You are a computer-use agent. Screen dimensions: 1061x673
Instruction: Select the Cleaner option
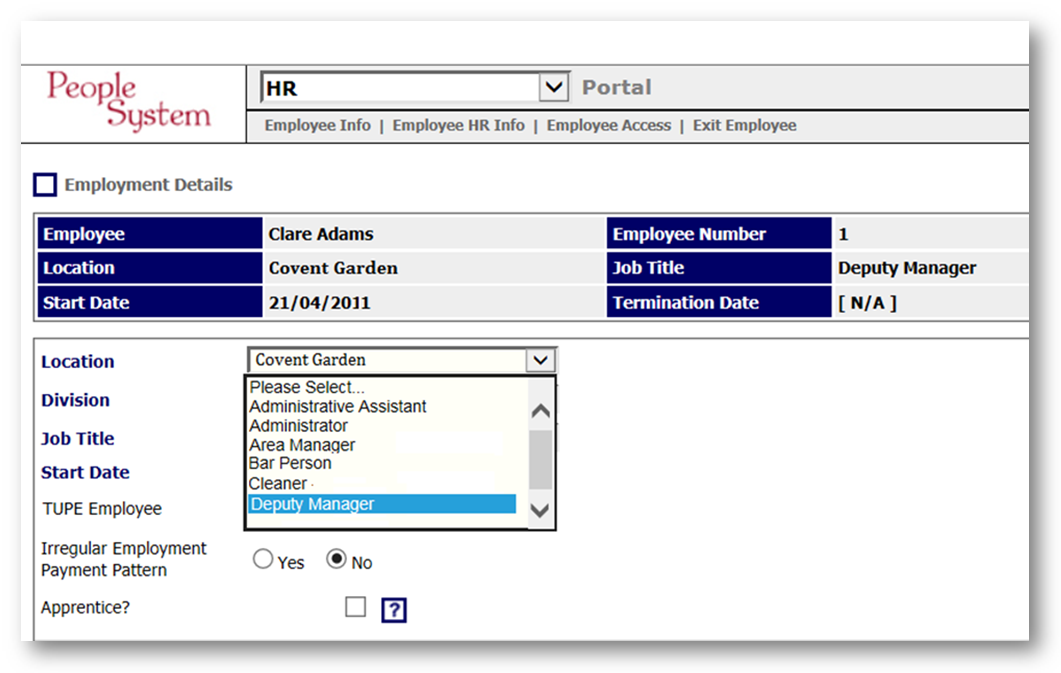click(278, 484)
